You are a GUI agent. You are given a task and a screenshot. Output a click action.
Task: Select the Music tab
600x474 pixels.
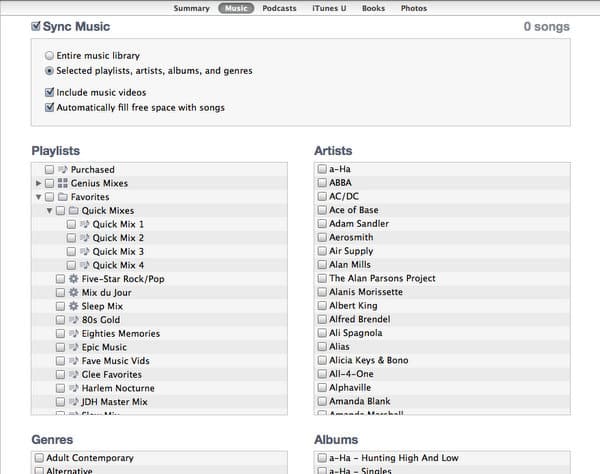click(x=236, y=8)
